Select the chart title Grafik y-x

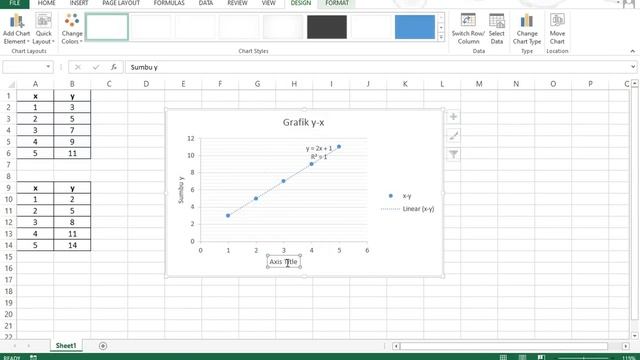click(x=303, y=122)
